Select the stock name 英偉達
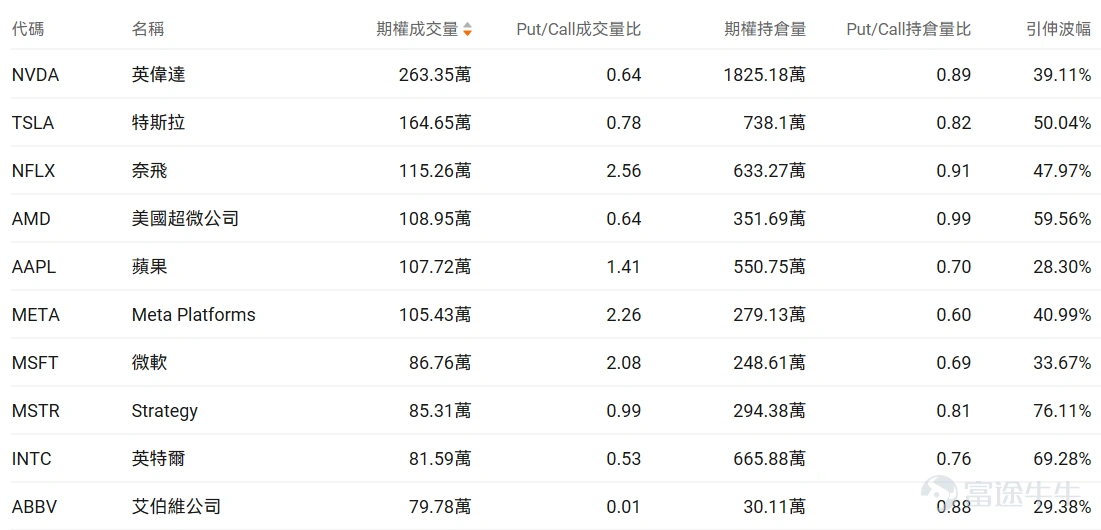This screenshot has height=530, width=1101. [x=159, y=74]
